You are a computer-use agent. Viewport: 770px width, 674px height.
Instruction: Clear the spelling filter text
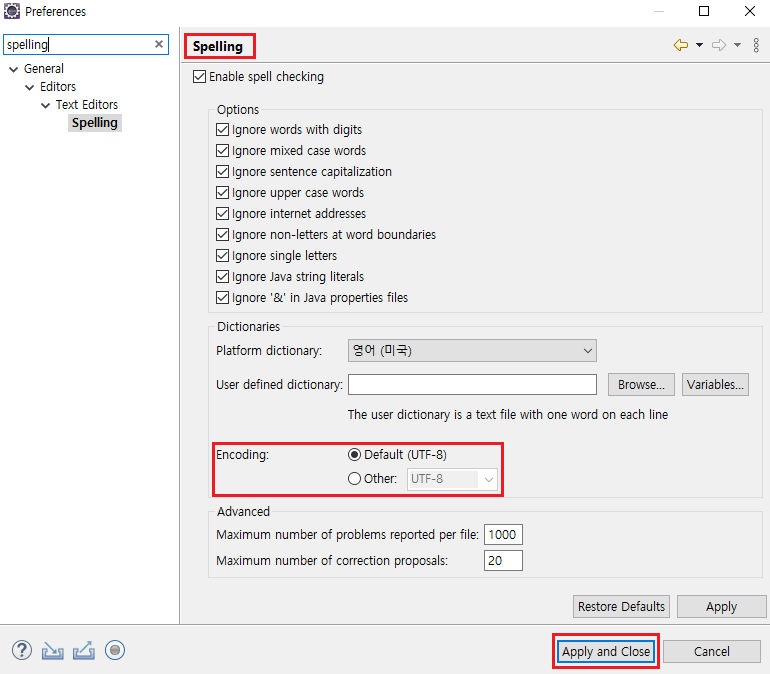[x=159, y=44]
